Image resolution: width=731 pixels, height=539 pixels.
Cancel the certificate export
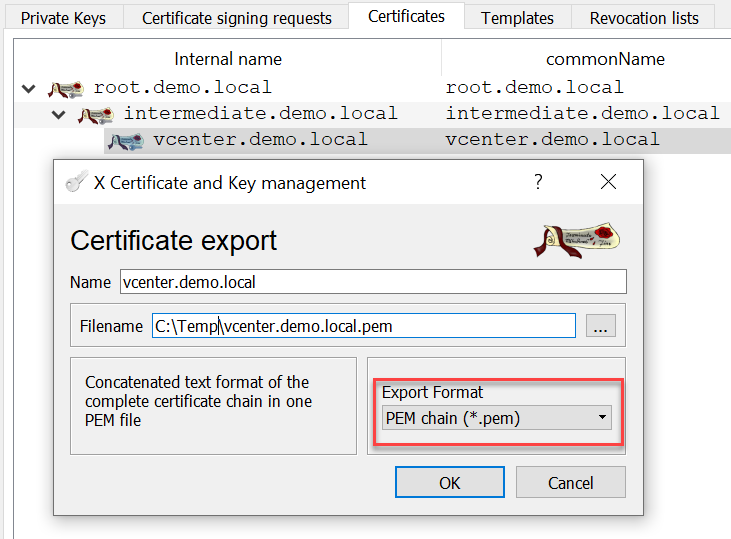pyautogui.click(x=571, y=482)
